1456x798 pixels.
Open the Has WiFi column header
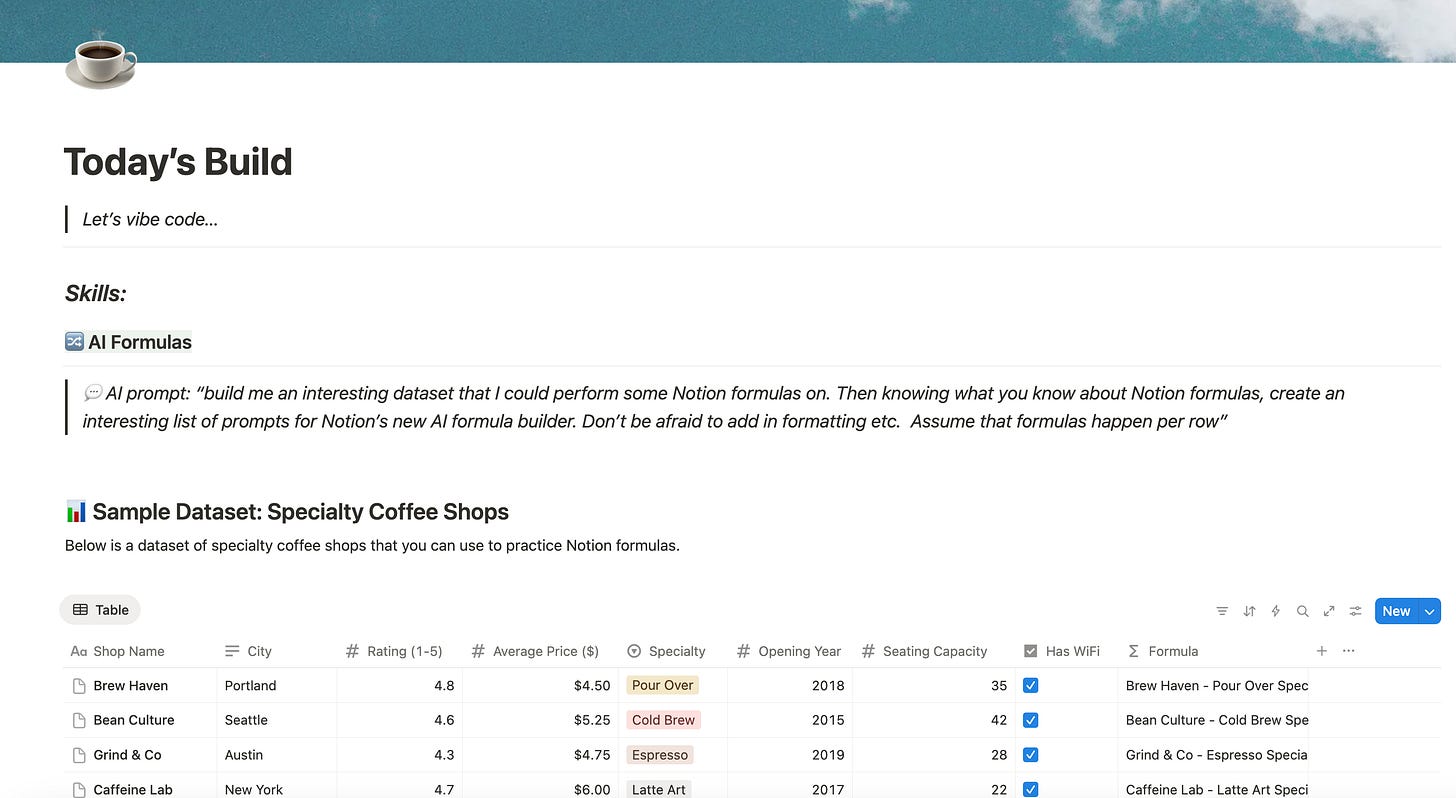[x=1066, y=651]
